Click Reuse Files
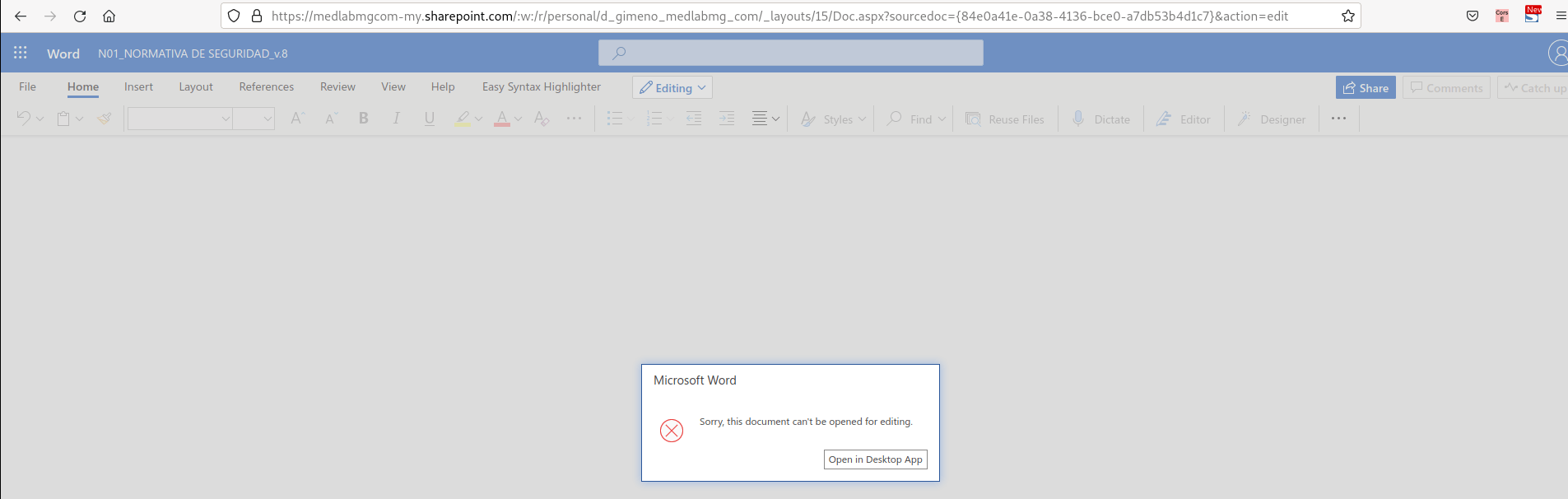The width and height of the screenshot is (1568, 499). pyautogui.click(x=1005, y=119)
